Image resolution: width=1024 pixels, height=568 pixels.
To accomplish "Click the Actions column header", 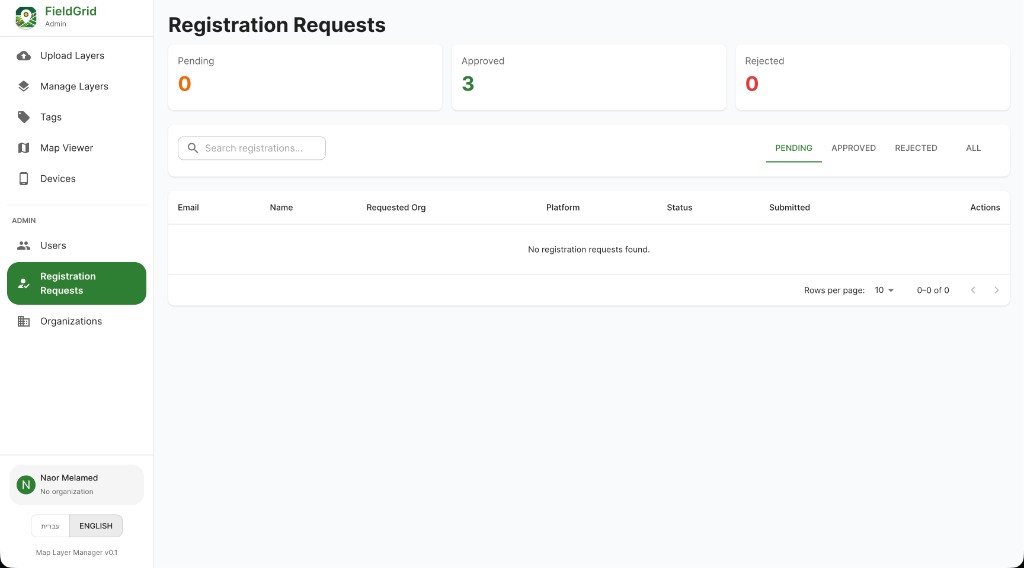I will tap(985, 208).
